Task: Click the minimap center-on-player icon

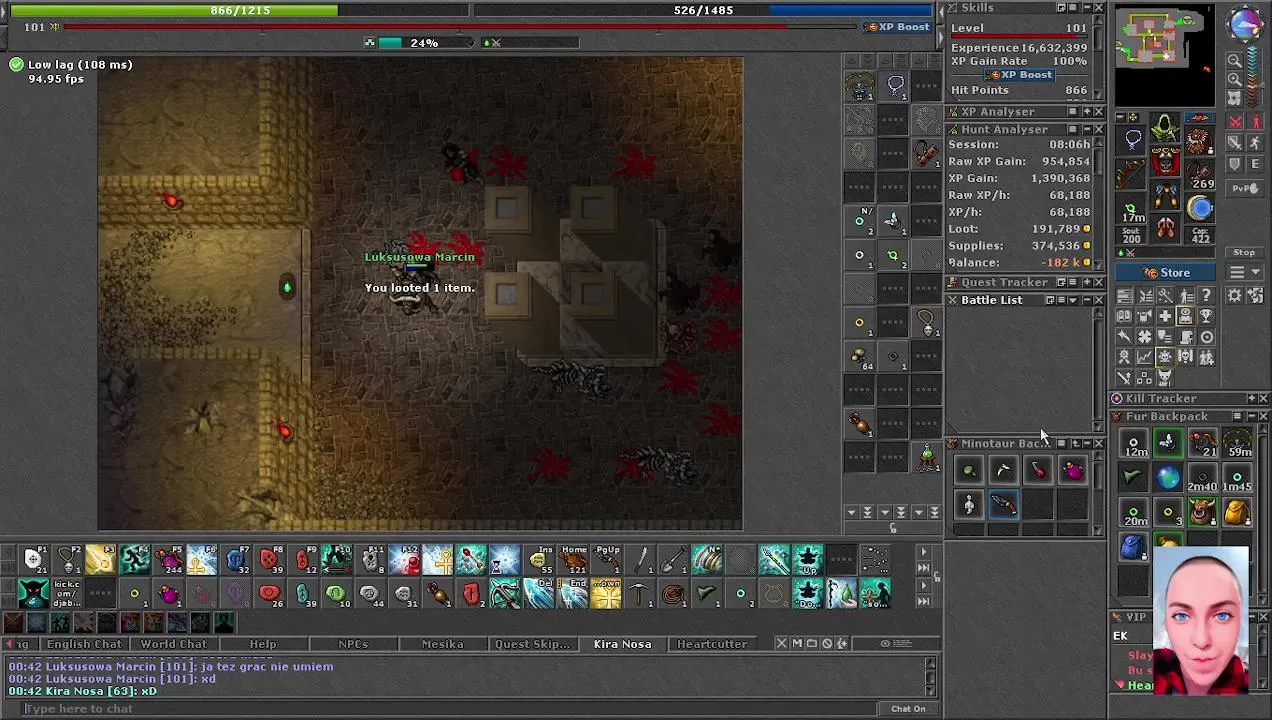Action: pyautogui.click(x=1234, y=98)
